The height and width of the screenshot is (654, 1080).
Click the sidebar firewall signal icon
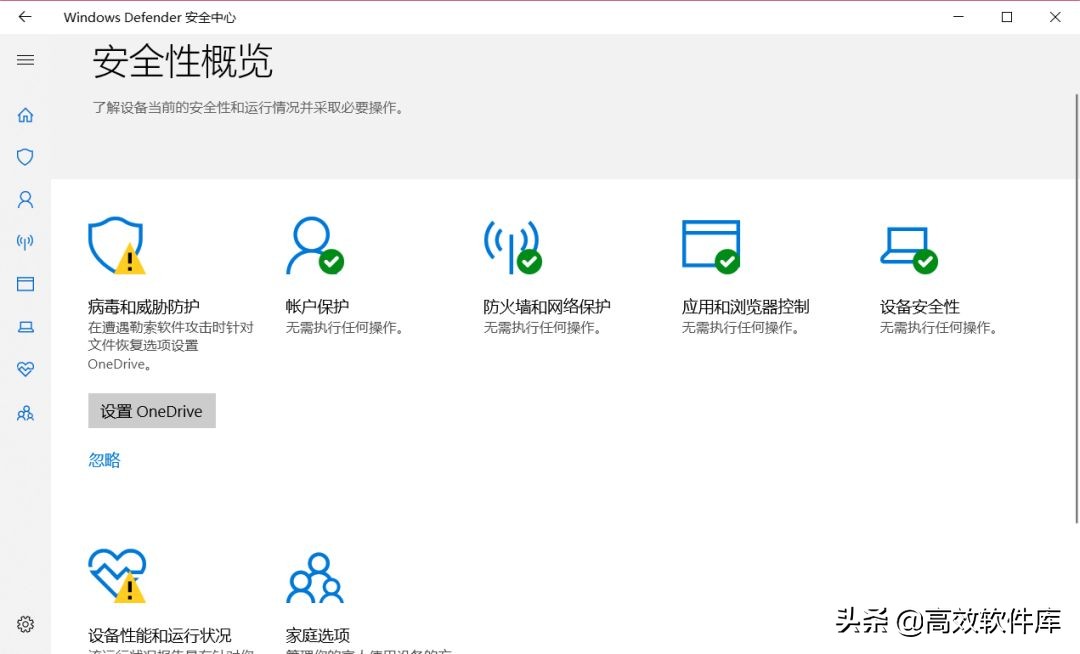coord(26,241)
